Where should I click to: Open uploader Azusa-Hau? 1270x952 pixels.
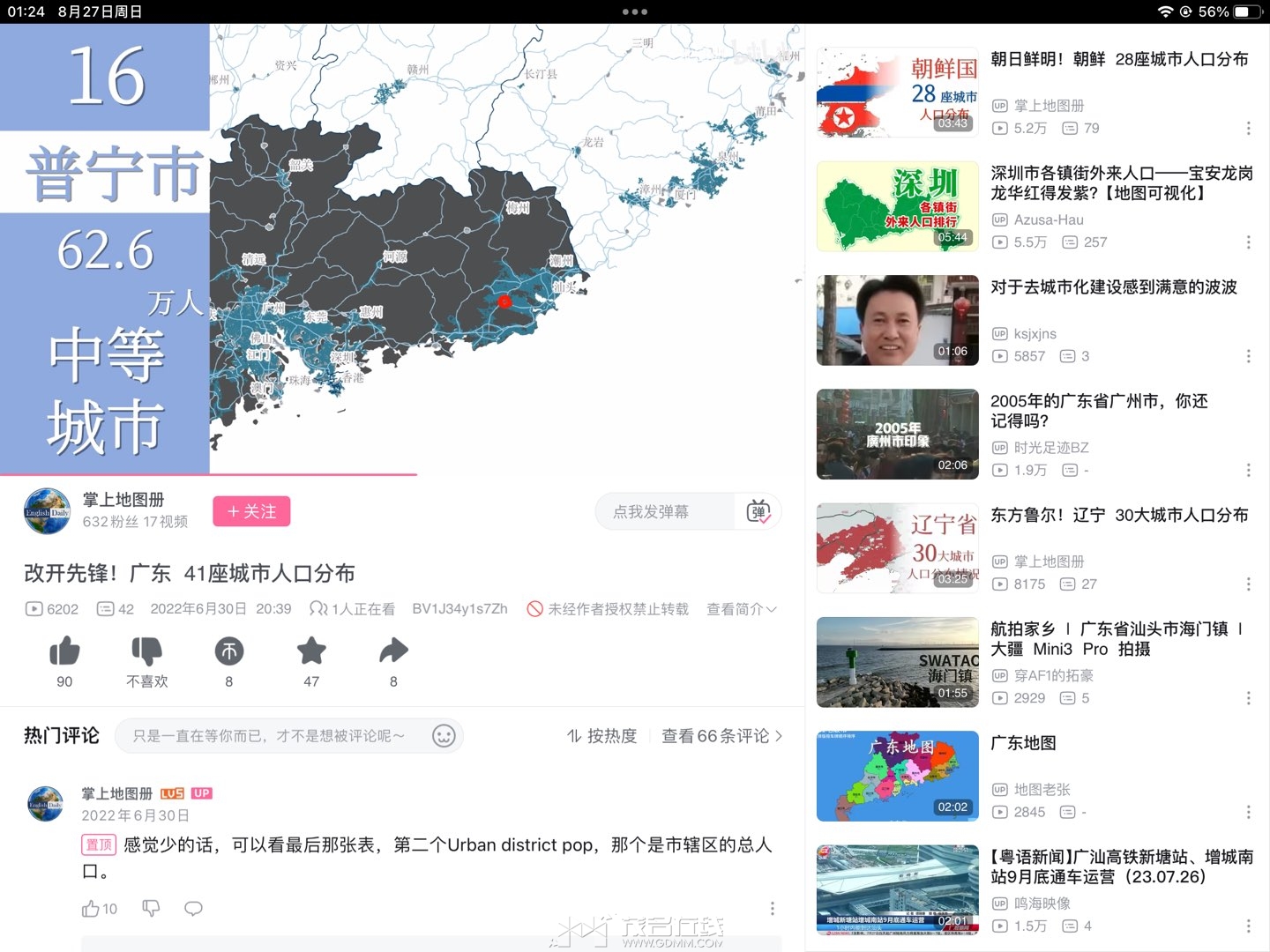pos(1049,219)
